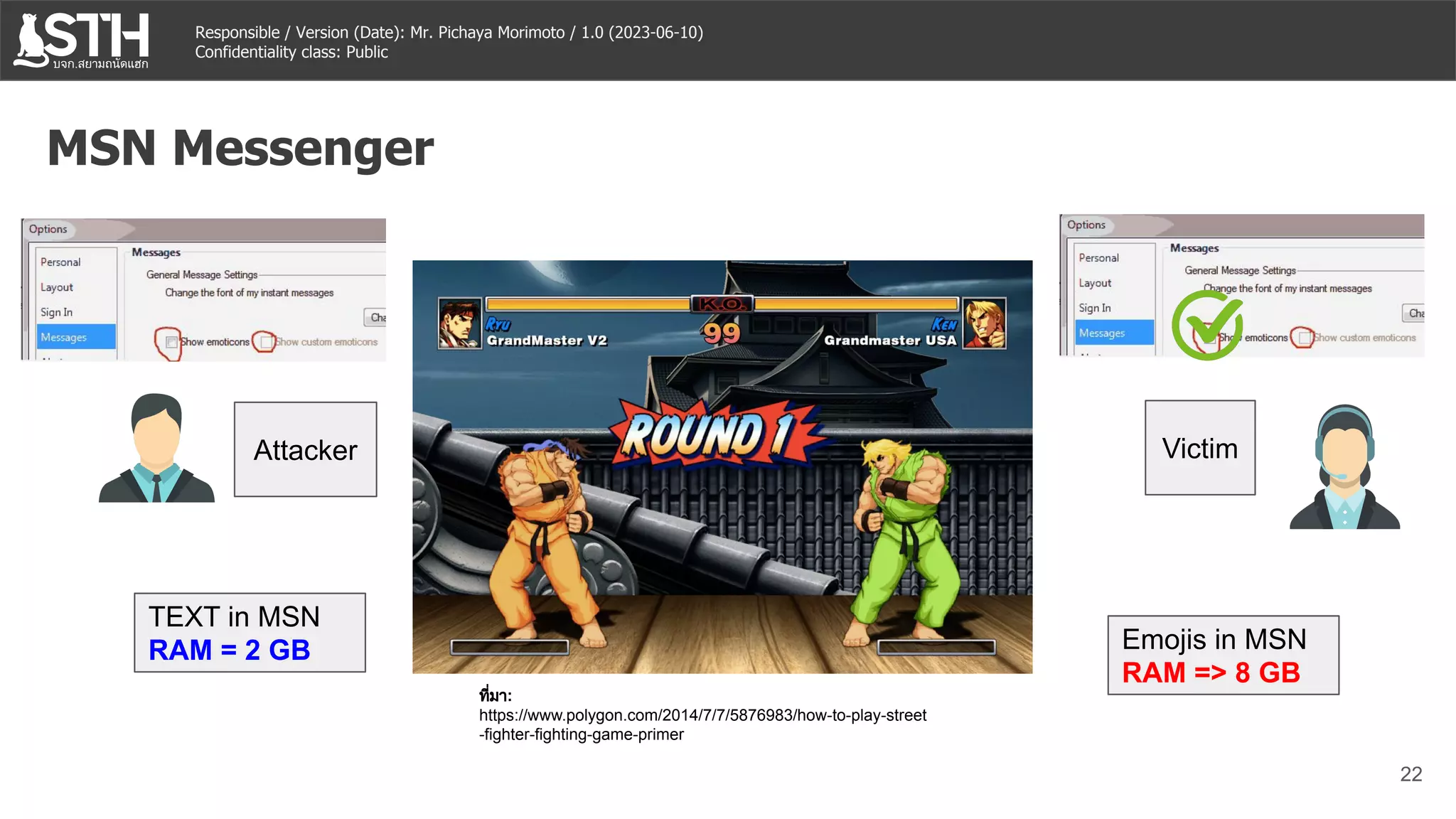Click Options title of left window
Image resolution: width=1456 pixels, height=819 pixels.
tap(48, 229)
